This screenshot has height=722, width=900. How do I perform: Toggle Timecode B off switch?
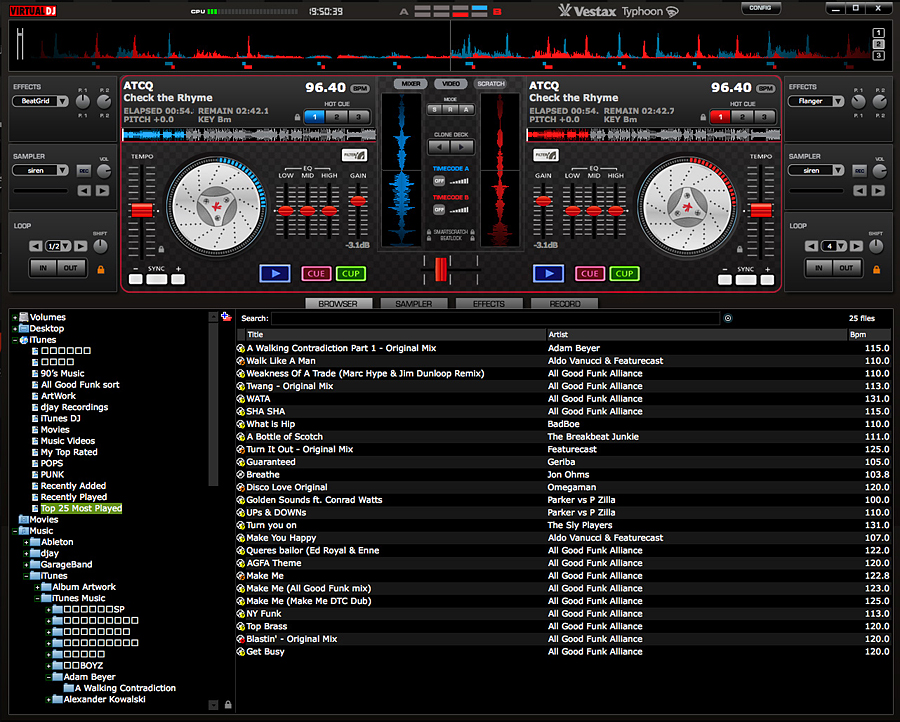click(x=438, y=210)
